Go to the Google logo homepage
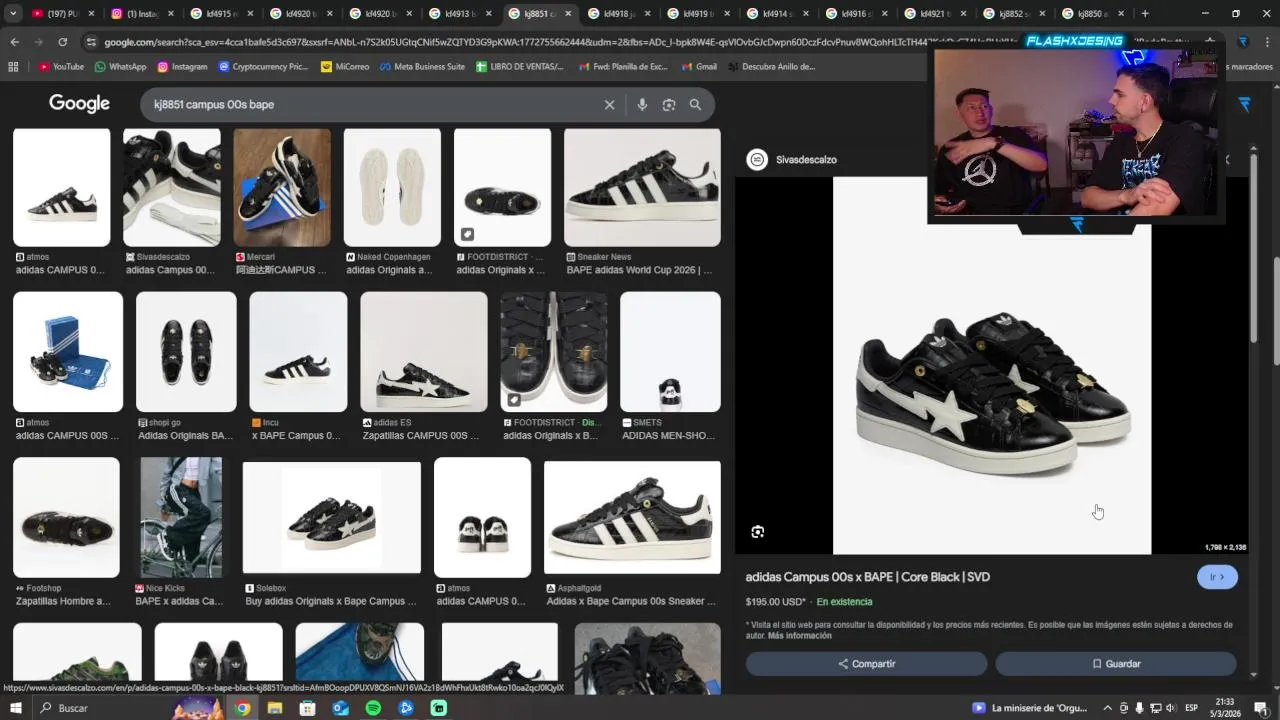 pos(79,104)
